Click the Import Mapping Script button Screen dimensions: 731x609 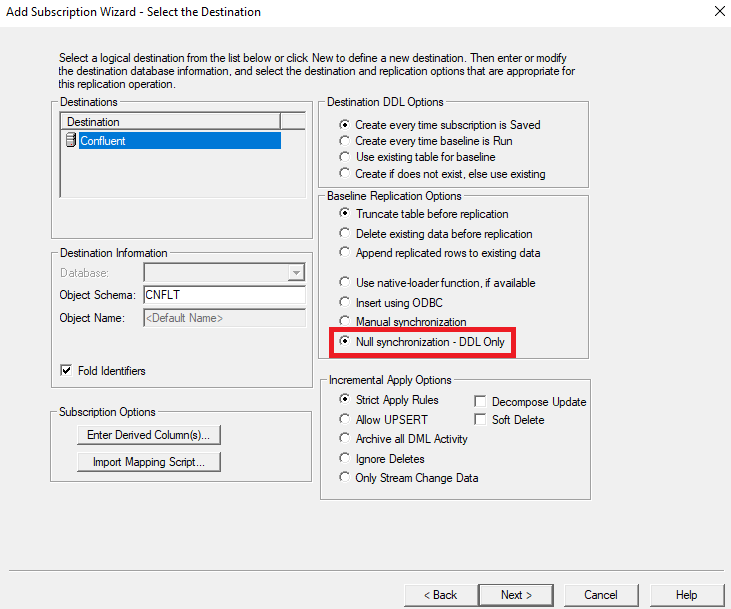(148, 462)
